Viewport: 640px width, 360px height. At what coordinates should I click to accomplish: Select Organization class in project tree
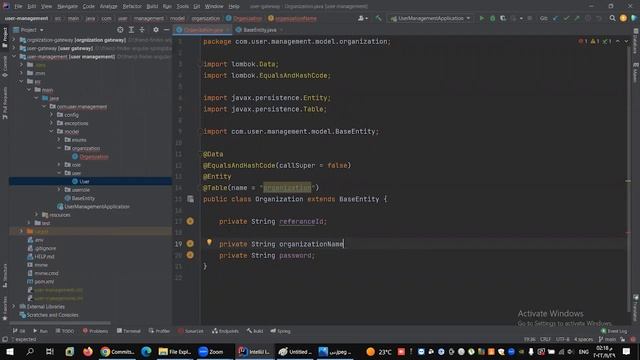point(94,156)
